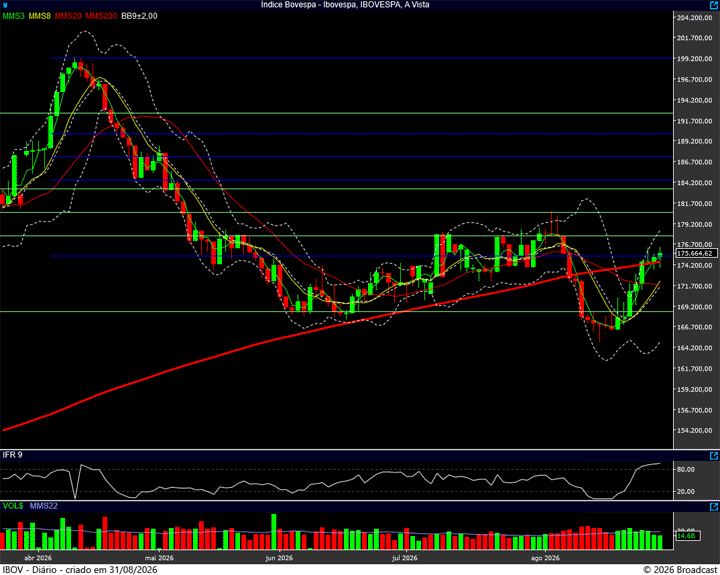
Task: Click the jul 2026 date label
Action: (x=405, y=558)
